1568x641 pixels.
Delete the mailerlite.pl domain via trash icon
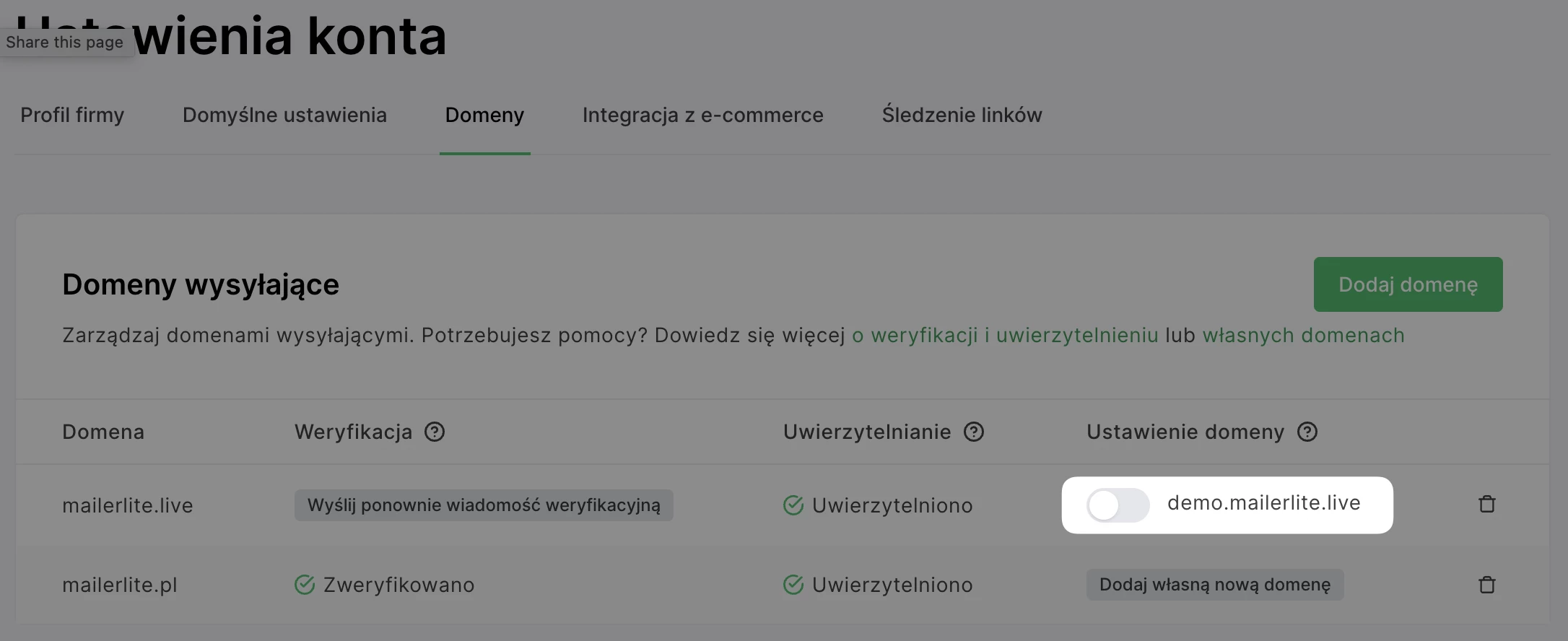(x=1486, y=585)
